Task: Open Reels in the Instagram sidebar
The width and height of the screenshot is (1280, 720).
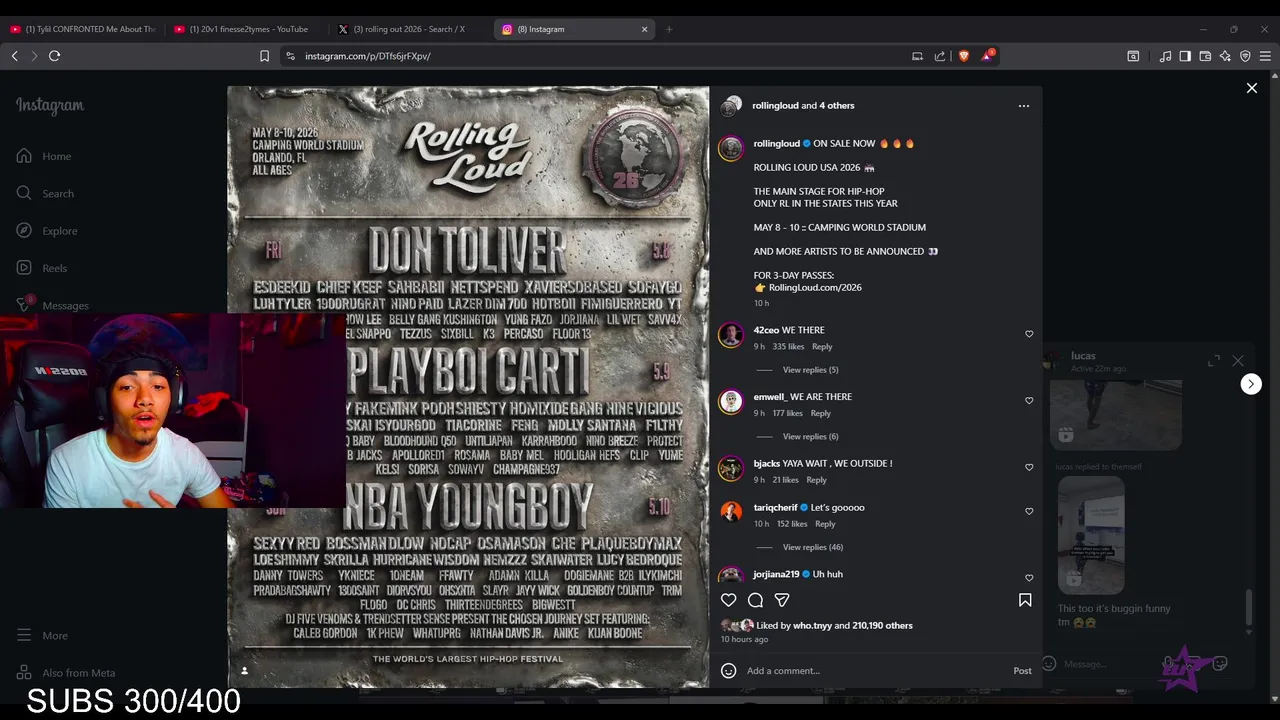Action: coord(41,268)
